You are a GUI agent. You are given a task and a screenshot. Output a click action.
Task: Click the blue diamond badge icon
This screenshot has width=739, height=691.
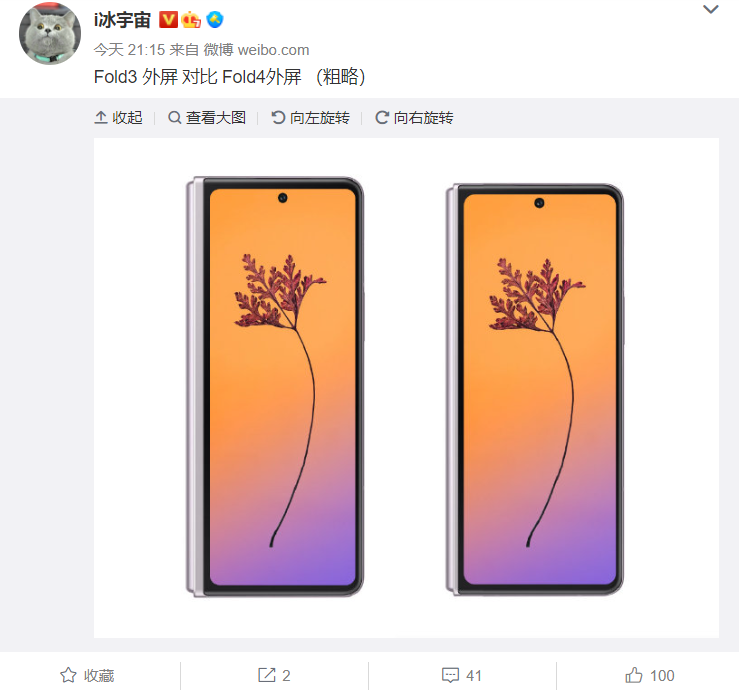pos(215,20)
